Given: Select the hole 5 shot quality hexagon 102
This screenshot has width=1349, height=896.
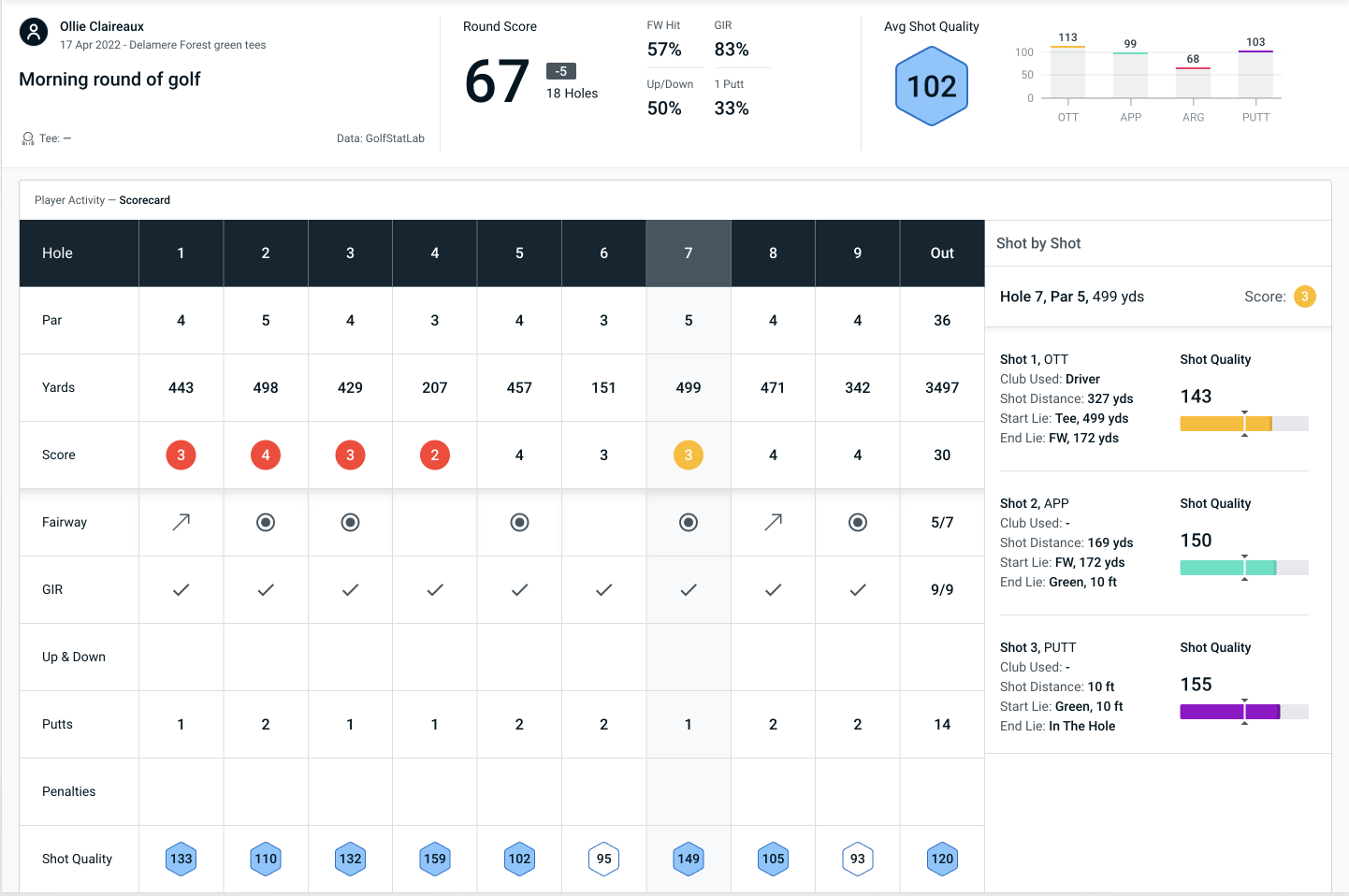Looking at the screenshot, I should tap(519, 859).
